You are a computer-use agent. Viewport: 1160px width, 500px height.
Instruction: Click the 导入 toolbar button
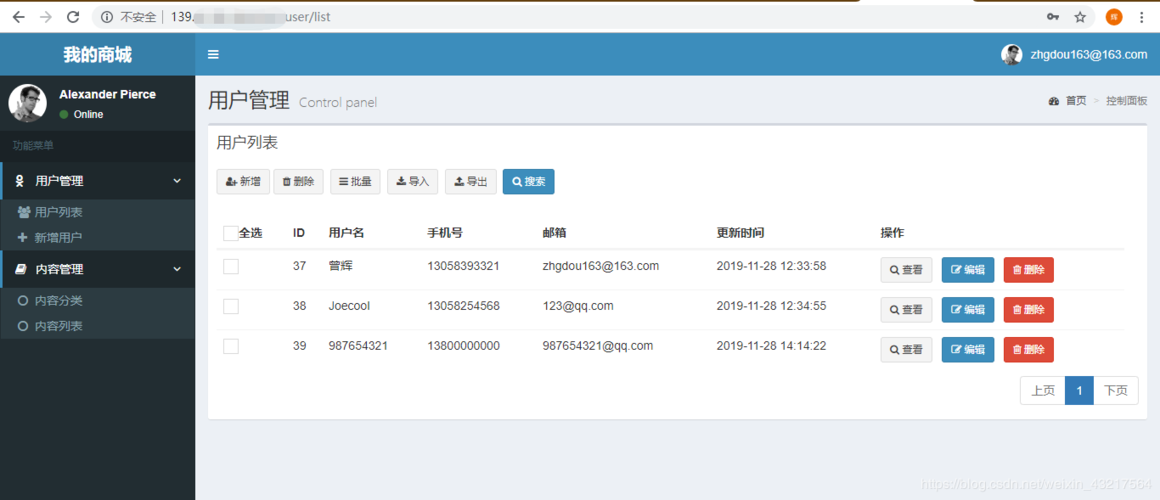(x=413, y=182)
